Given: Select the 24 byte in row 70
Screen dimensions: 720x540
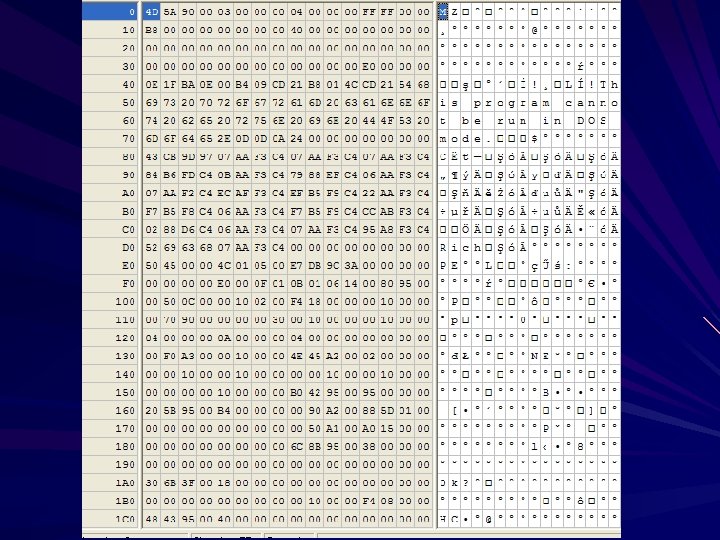Looking at the screenshot, I should 297,139.
